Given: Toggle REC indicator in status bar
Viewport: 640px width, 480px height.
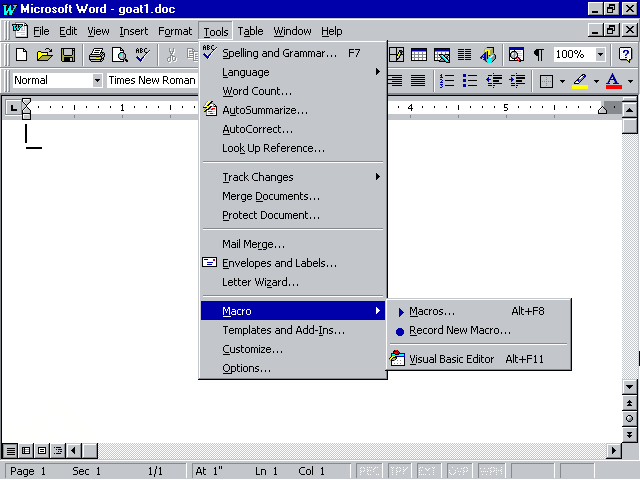Looking at the screenshot, I should point(369,471).
